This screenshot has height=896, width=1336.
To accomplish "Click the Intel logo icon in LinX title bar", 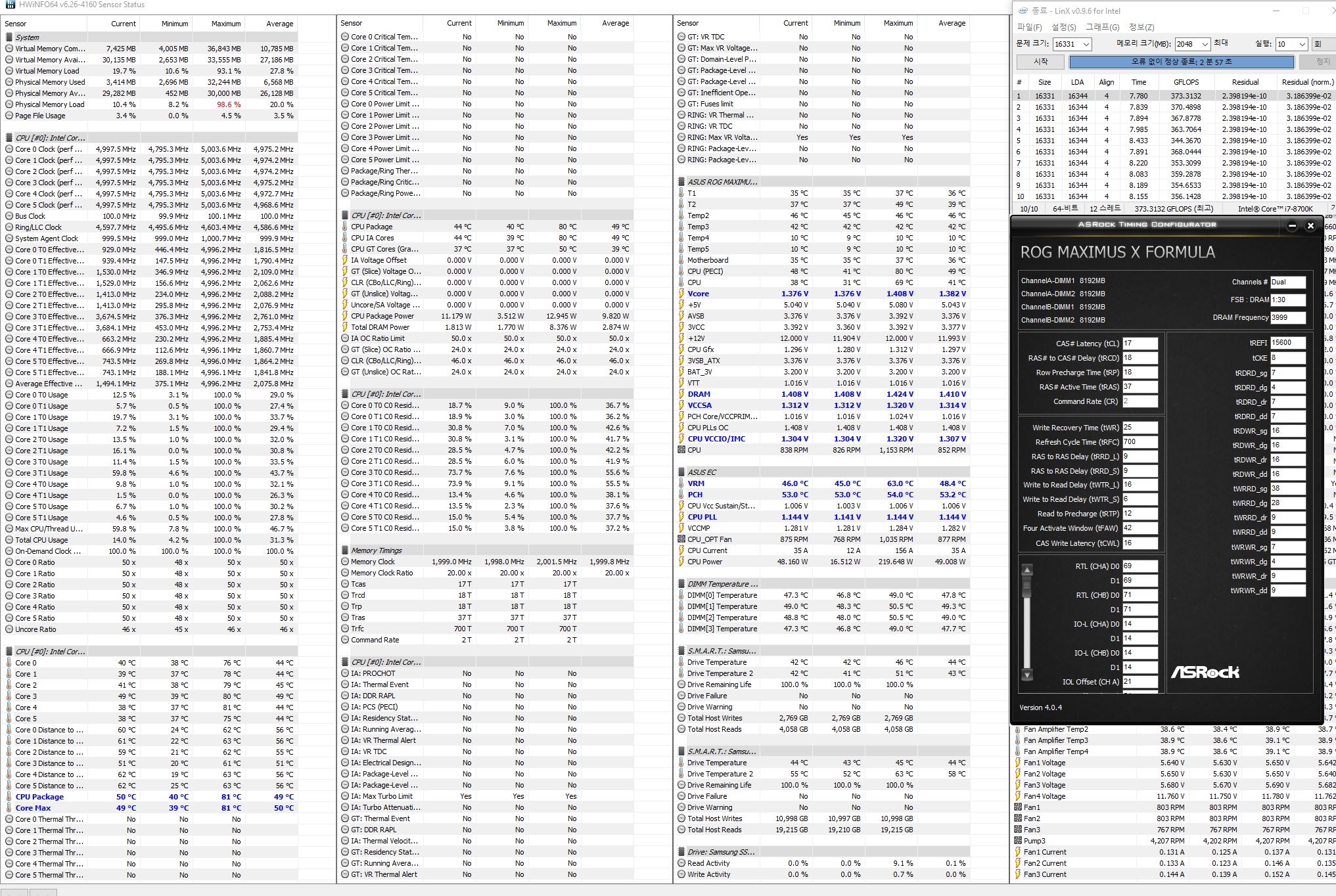I will click(x=1023, y=11).
